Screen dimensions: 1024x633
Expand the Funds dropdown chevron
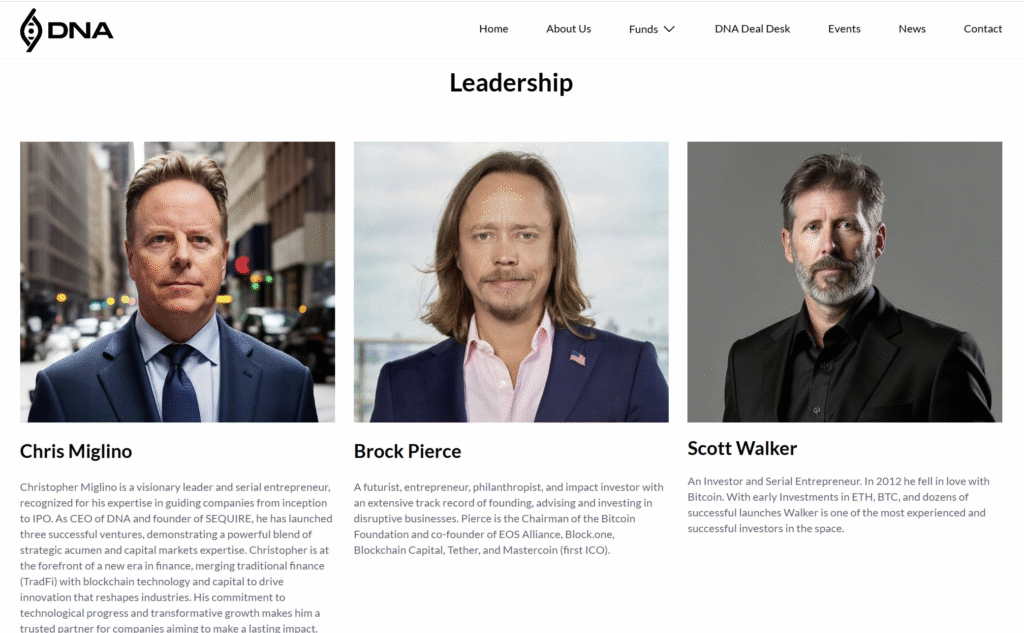click(669, 29)
